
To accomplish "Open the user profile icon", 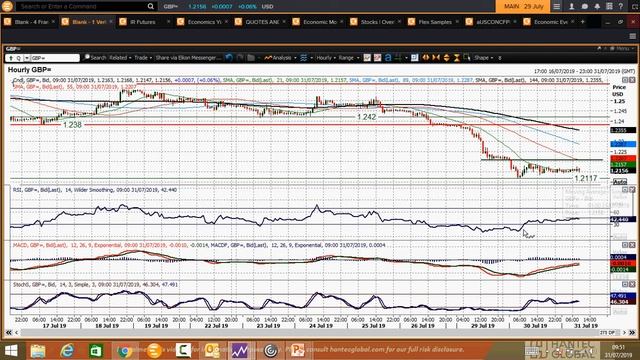I will [x=571, y=7].
